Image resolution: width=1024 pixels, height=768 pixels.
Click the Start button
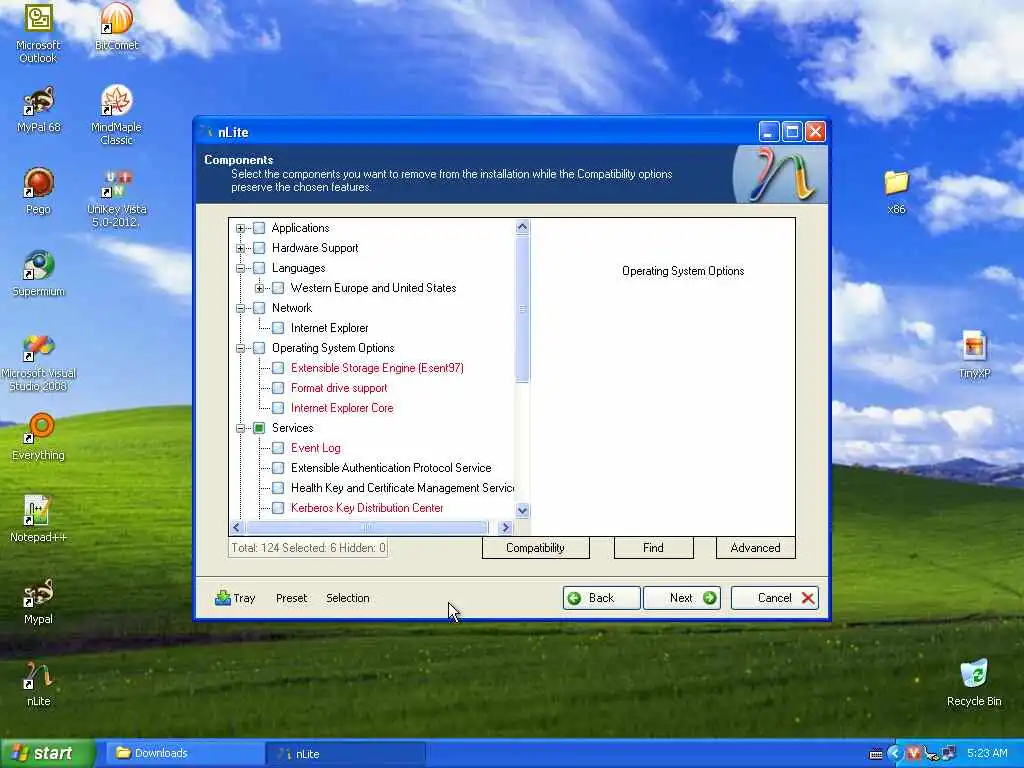(47, 753)
